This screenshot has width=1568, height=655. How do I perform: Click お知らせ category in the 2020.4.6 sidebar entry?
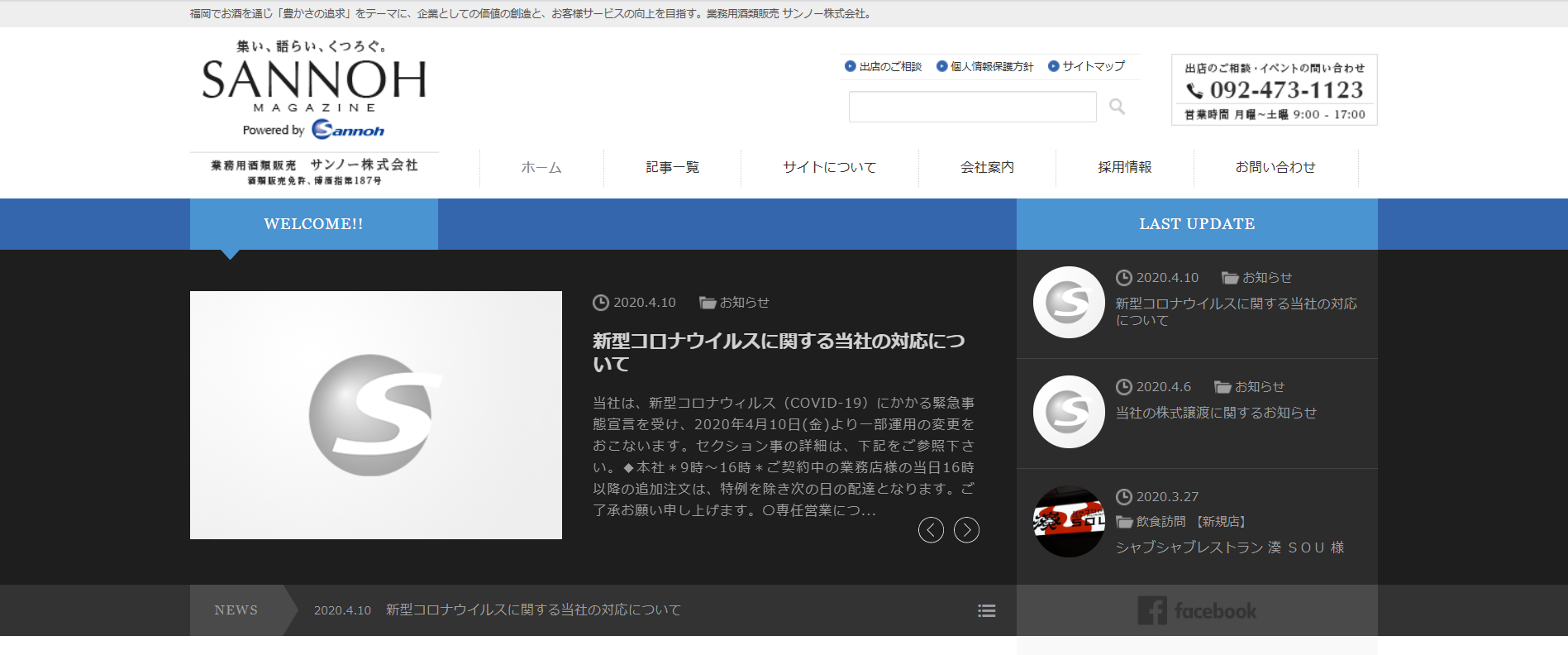click(x=1260, y=387)
